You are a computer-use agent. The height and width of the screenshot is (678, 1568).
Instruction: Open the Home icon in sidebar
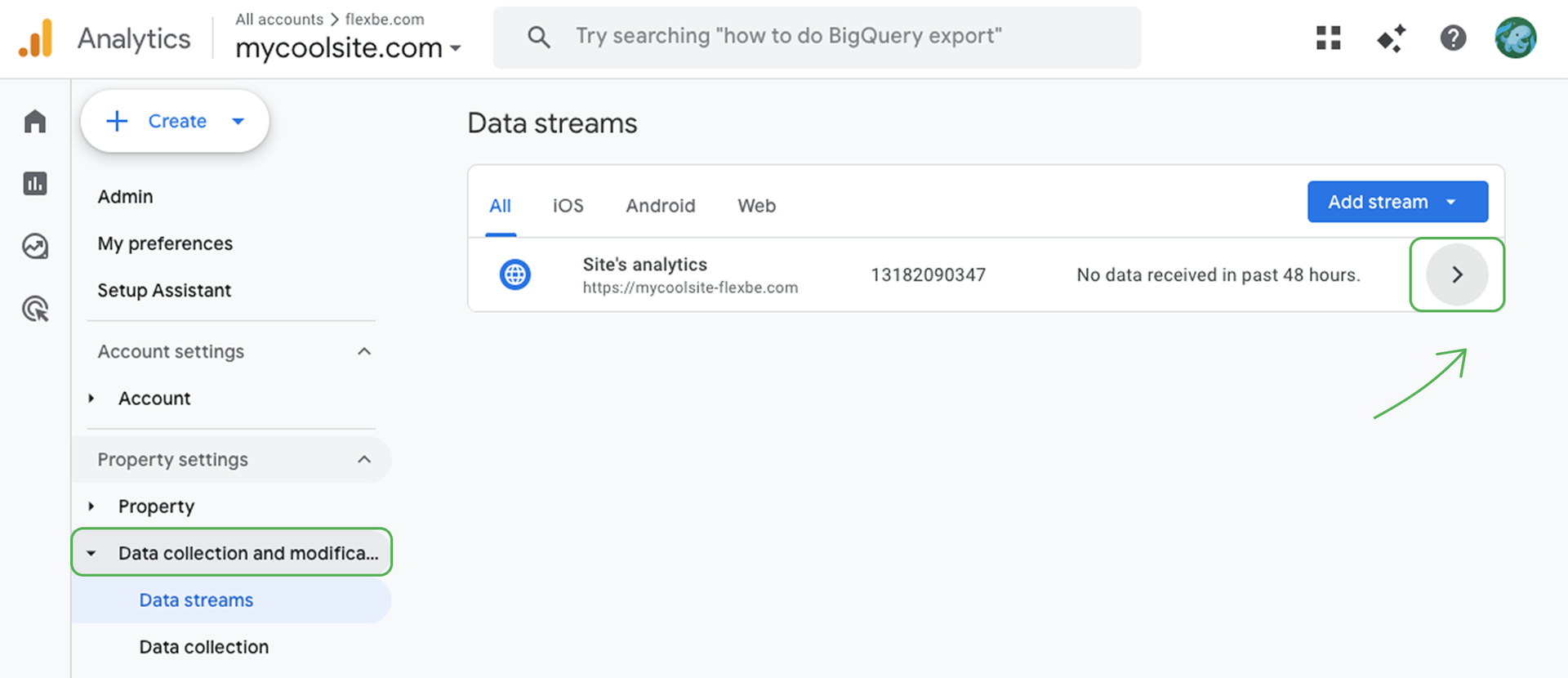coord(35,122)
